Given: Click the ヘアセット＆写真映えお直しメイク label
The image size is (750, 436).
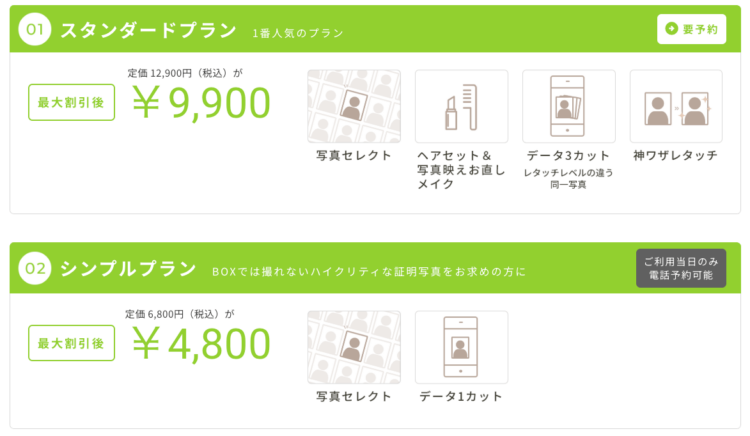Looking at the screenshot, I should pos(461,170).
